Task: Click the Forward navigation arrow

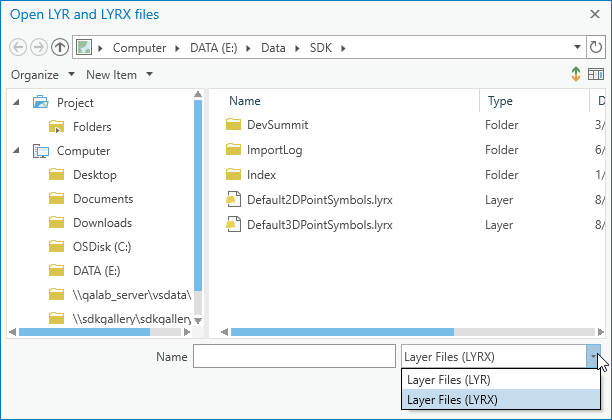Action: click(x=39, y=47)
